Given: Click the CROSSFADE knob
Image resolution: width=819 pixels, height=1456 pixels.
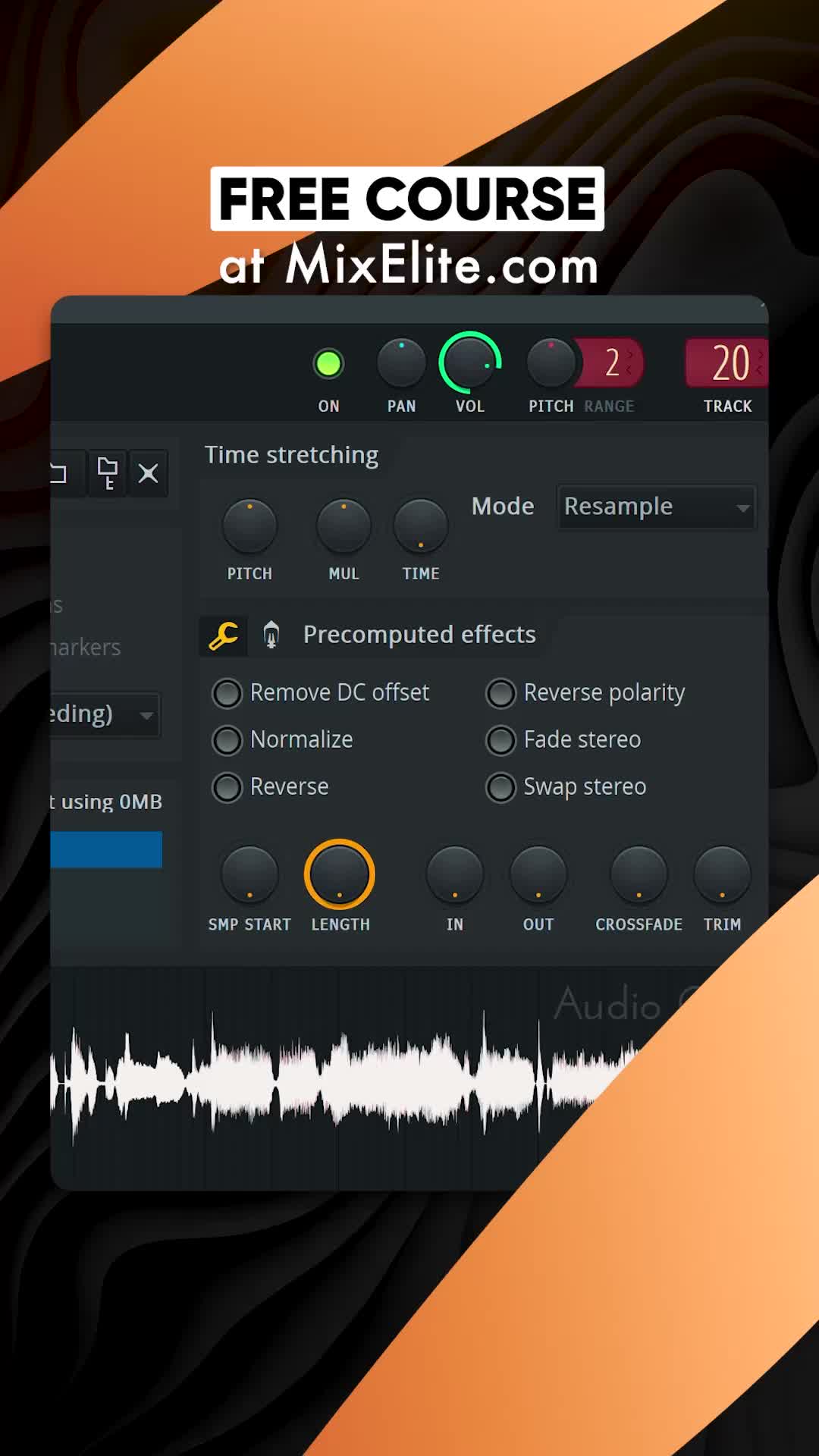Looking at the screenshot, I should 639,874.
